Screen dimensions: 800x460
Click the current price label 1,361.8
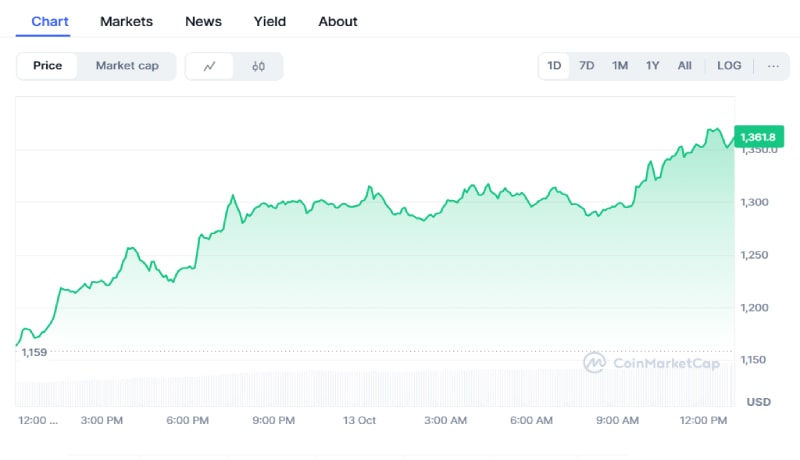pos(759,137)
